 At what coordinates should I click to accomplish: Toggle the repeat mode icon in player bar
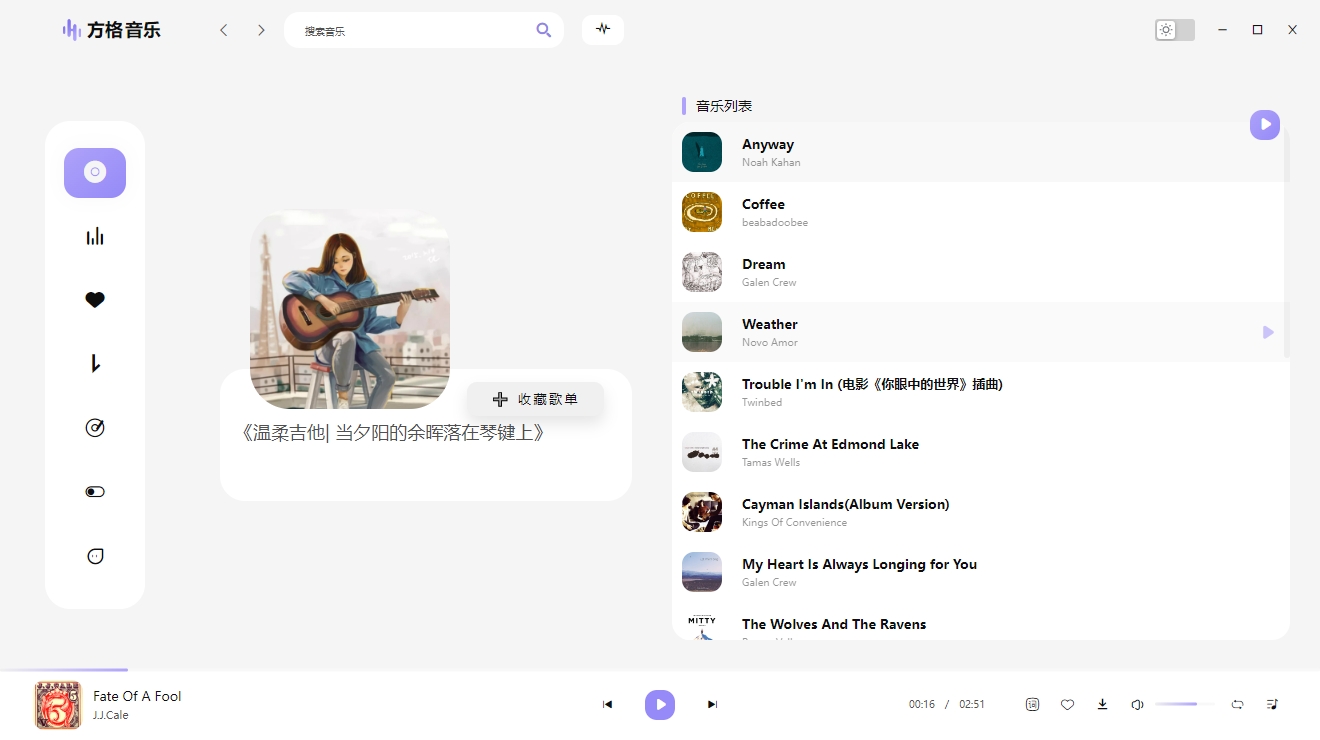pyautogui.click(x=1237, y=704)
